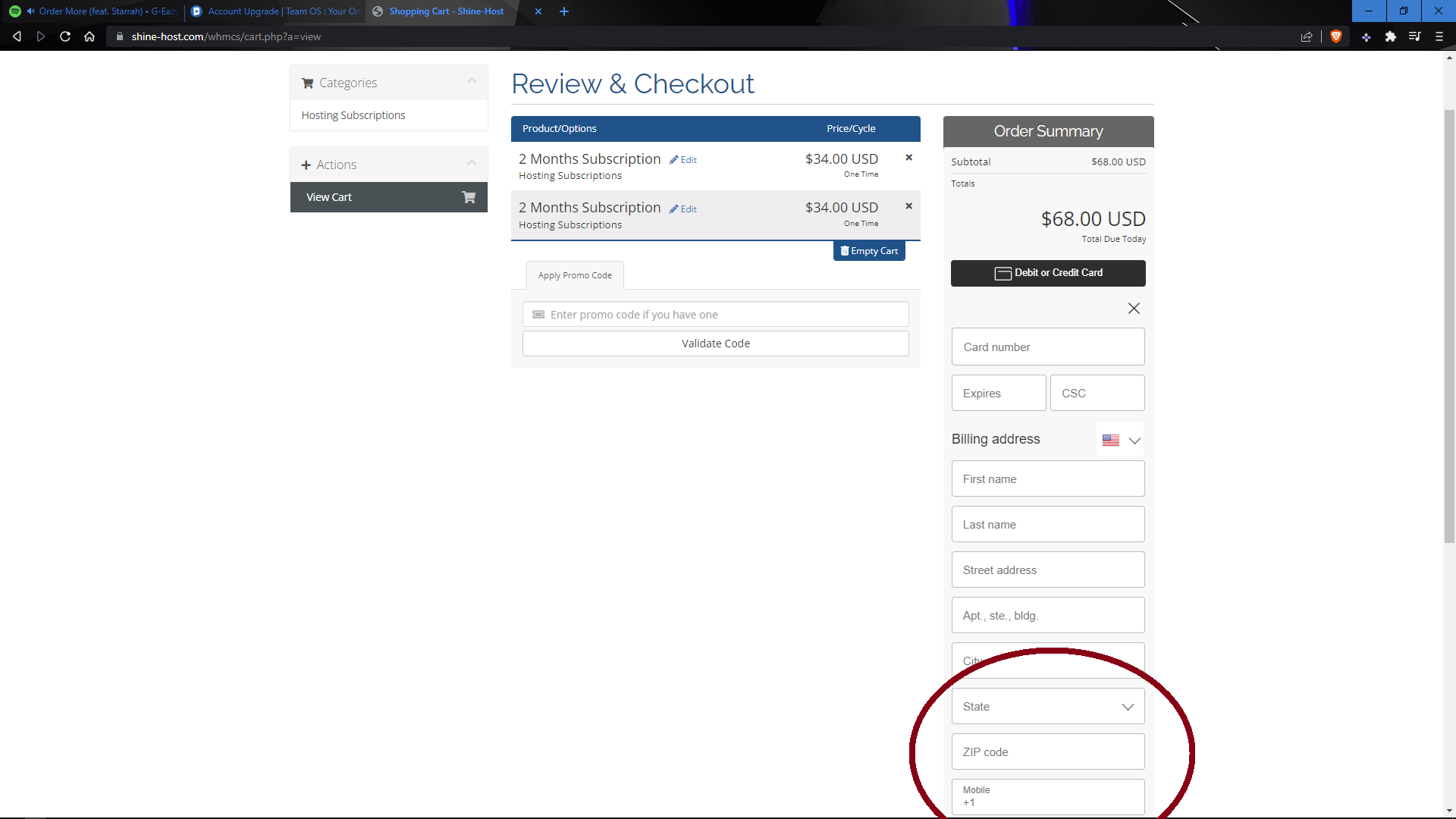1456x819 pixels.
Task: Open the billing country flag dropdown
Action: 1121,440
